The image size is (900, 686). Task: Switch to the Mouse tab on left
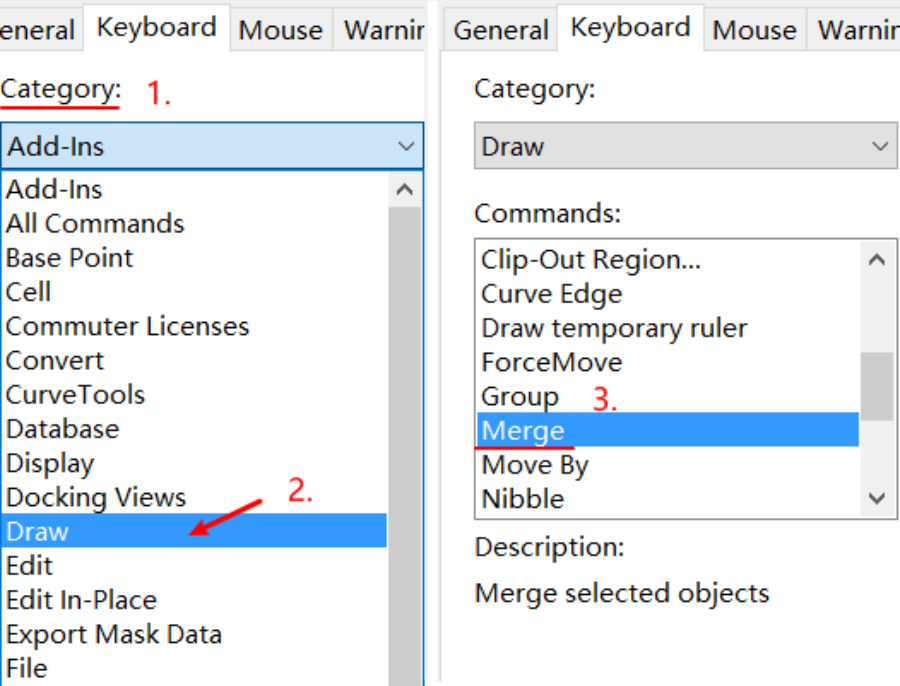280,31
